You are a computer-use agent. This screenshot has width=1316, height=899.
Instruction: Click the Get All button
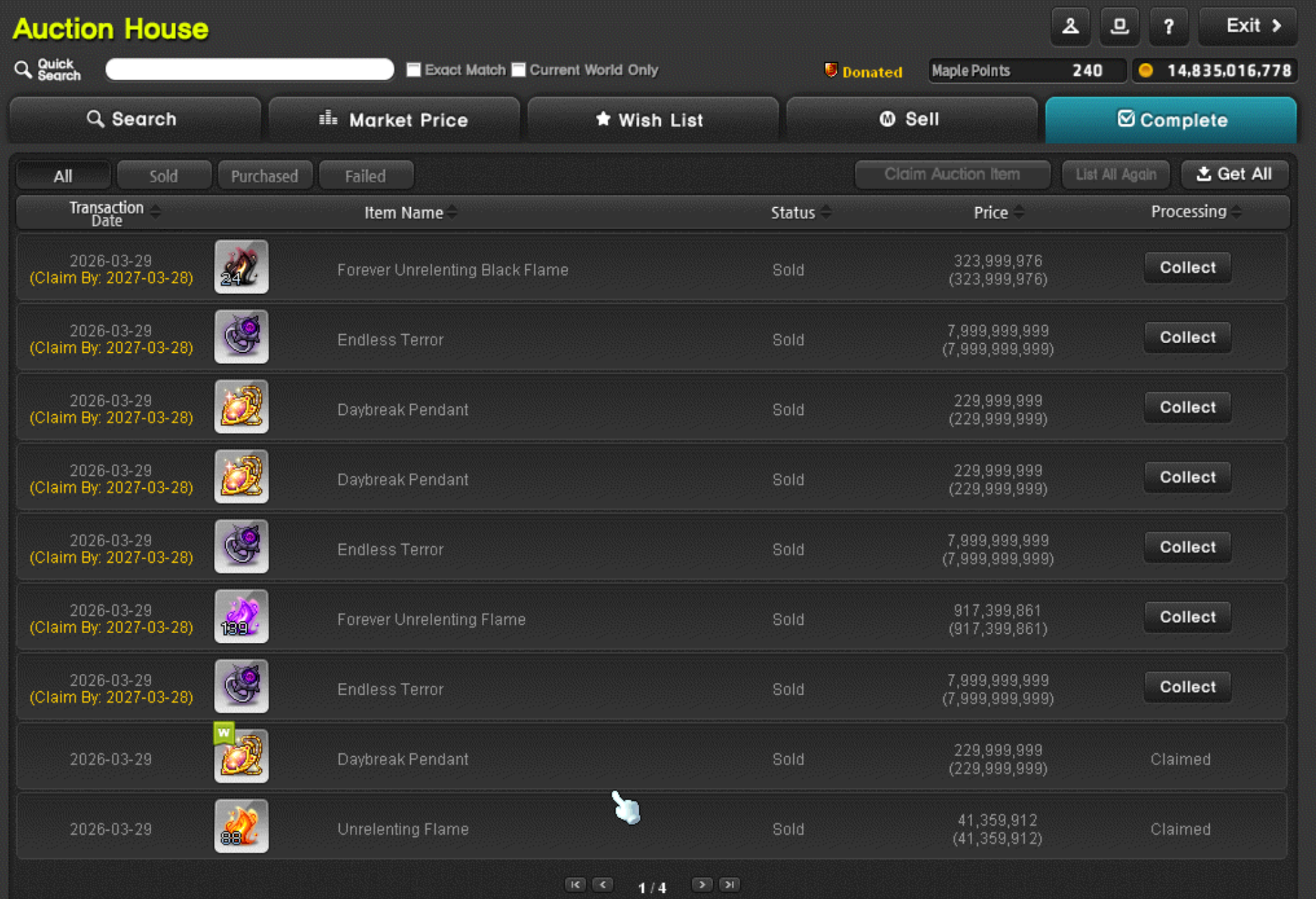pos(1235,174)
